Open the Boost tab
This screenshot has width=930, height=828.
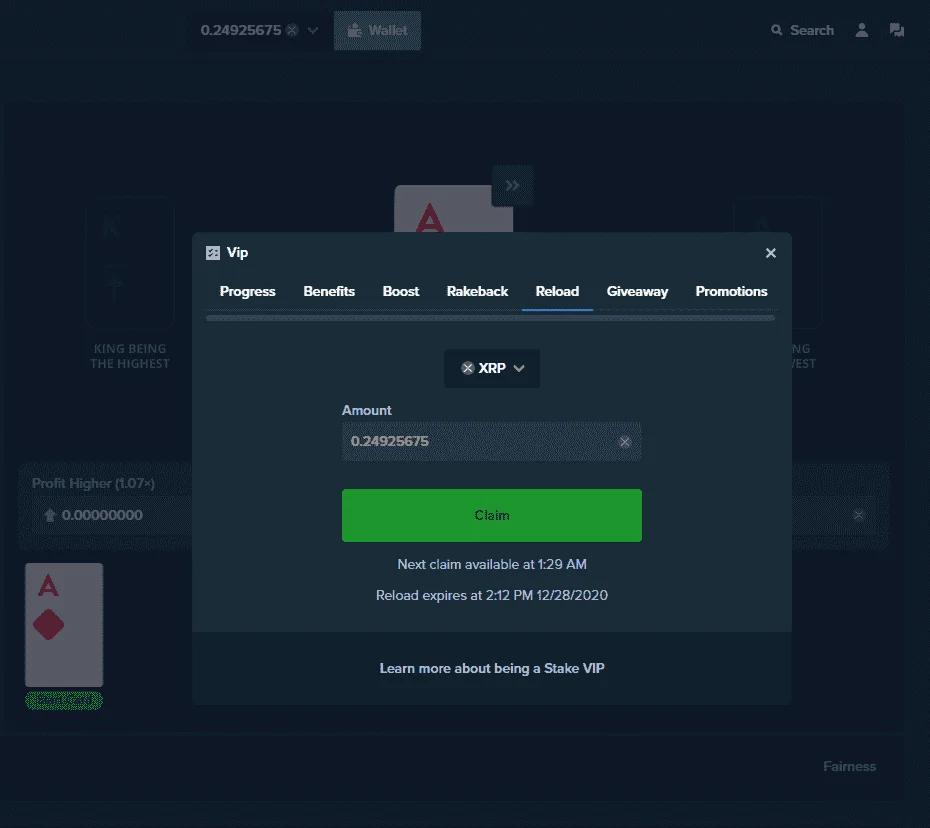click(x=400, y=291)
